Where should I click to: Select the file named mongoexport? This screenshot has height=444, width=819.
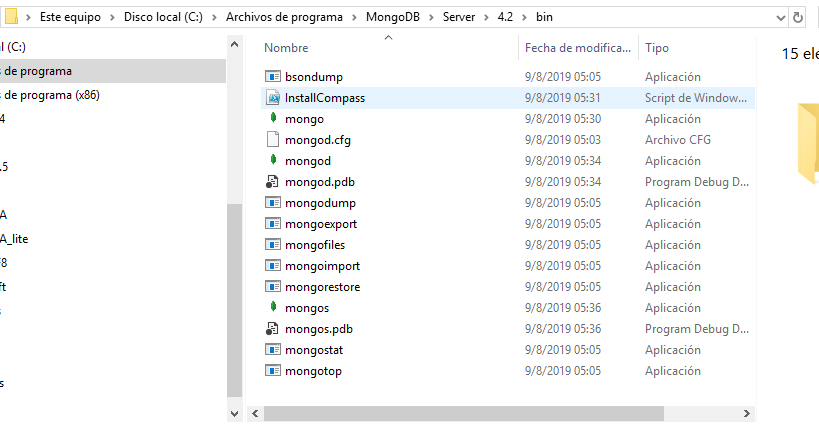(x=321, y=224)
